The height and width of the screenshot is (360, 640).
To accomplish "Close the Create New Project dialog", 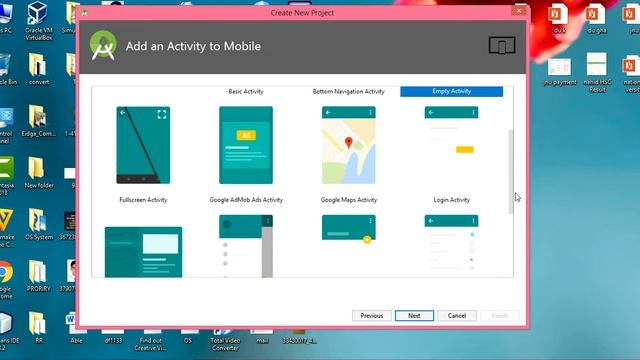I will [x=519, y=11].
